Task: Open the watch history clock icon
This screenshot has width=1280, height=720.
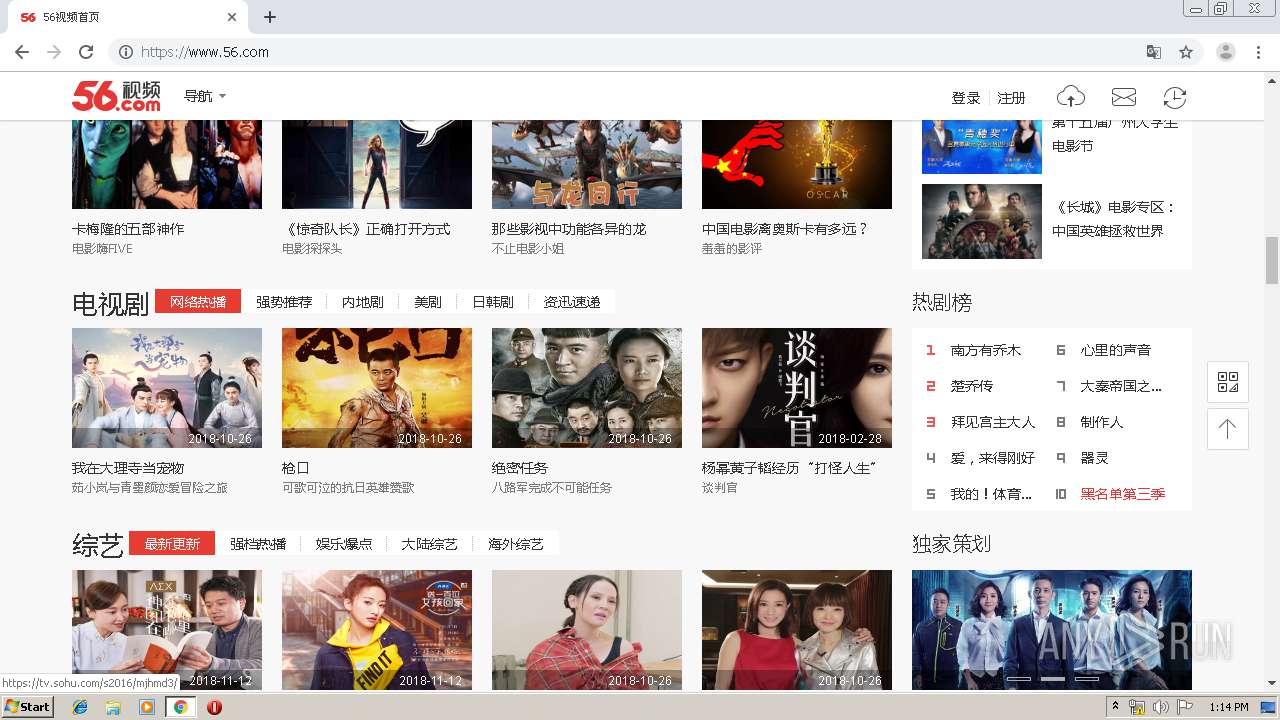Action: pos(1175,97)
